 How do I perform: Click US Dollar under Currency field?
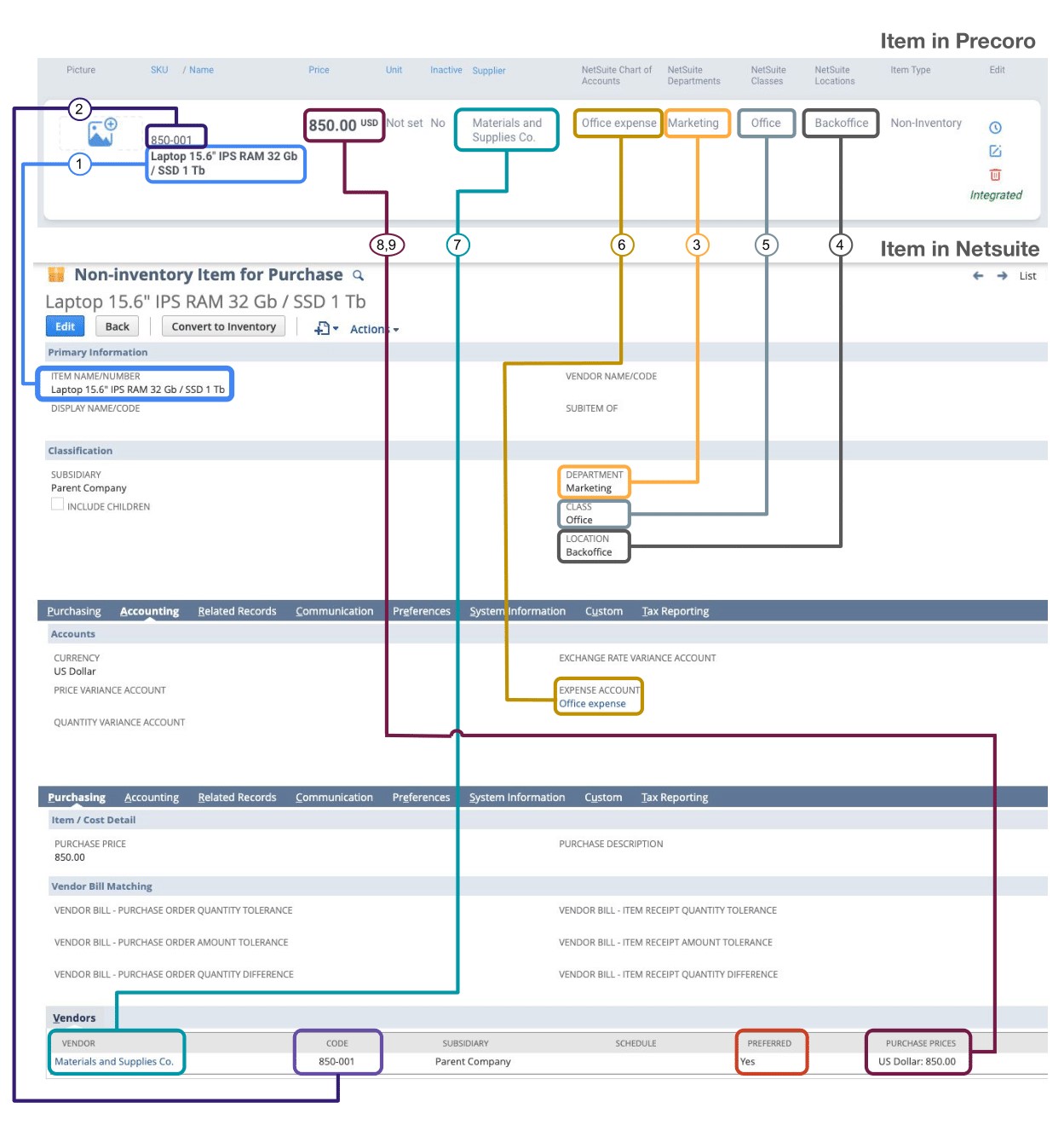coord(75,672)
